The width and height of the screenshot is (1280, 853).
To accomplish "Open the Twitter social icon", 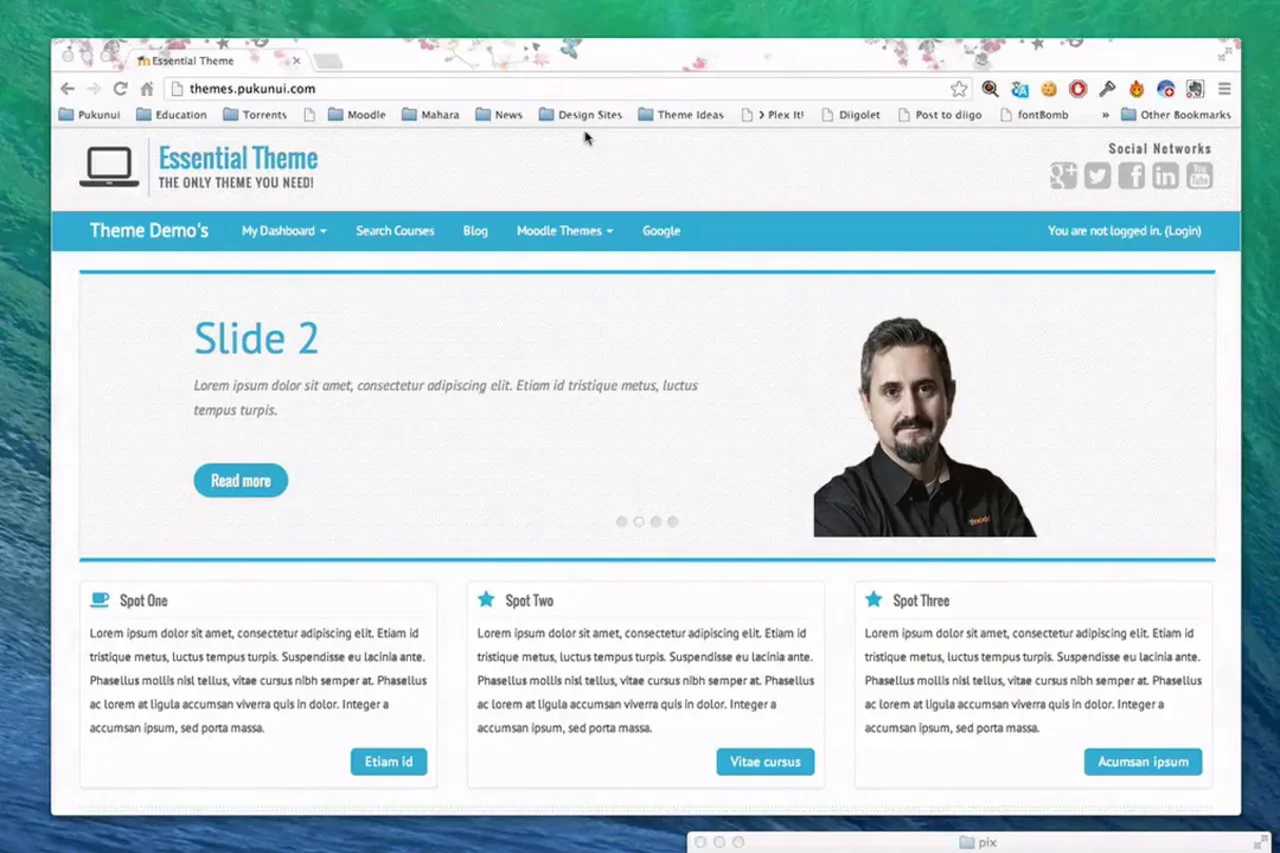I will pos(1097,176).
